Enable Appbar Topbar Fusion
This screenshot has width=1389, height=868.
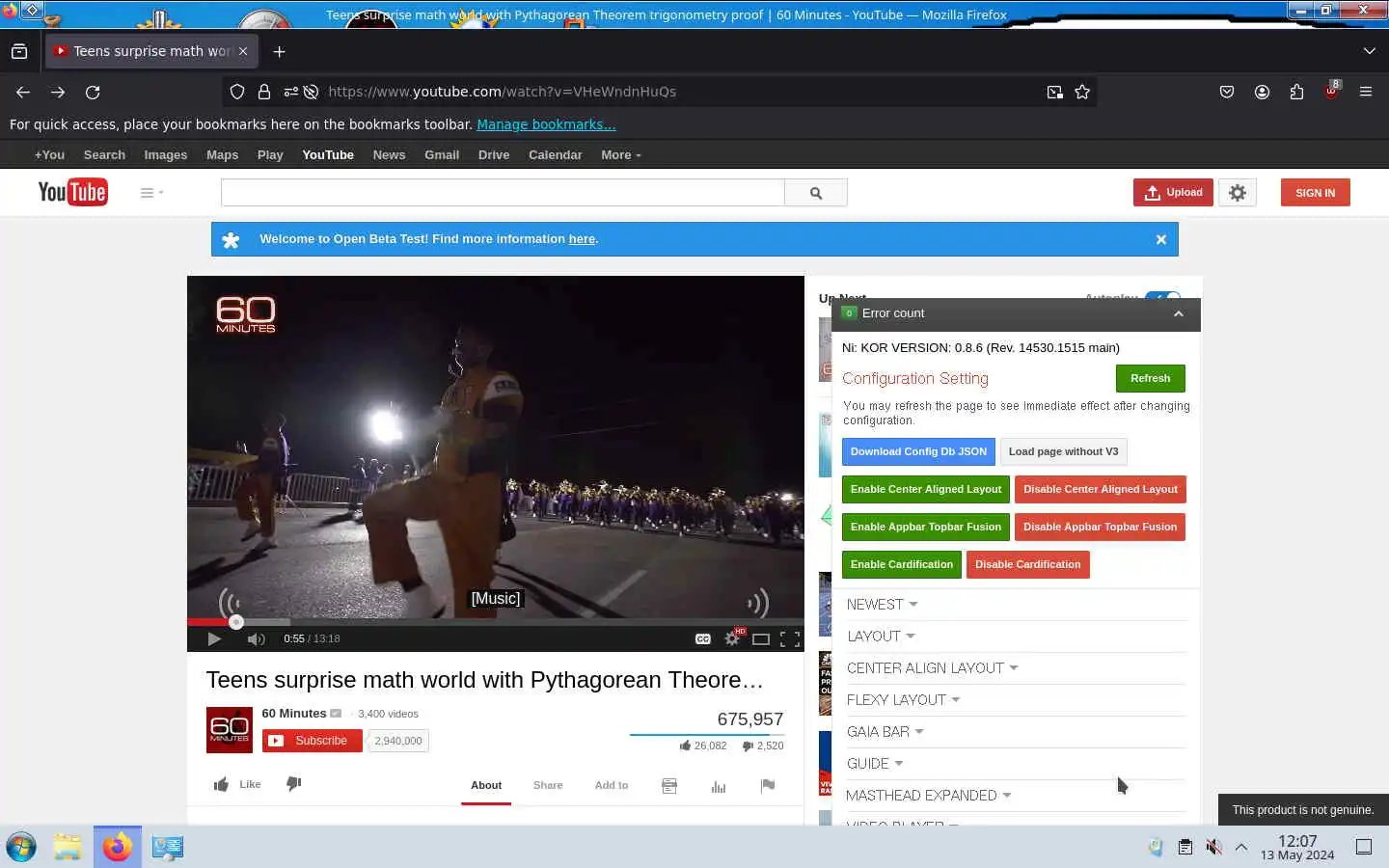926,528
